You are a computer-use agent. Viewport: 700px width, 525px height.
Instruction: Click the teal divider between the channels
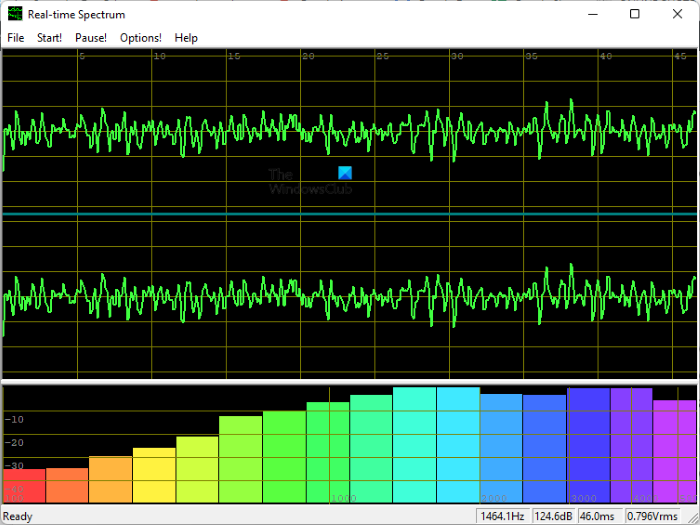[350, 215]
